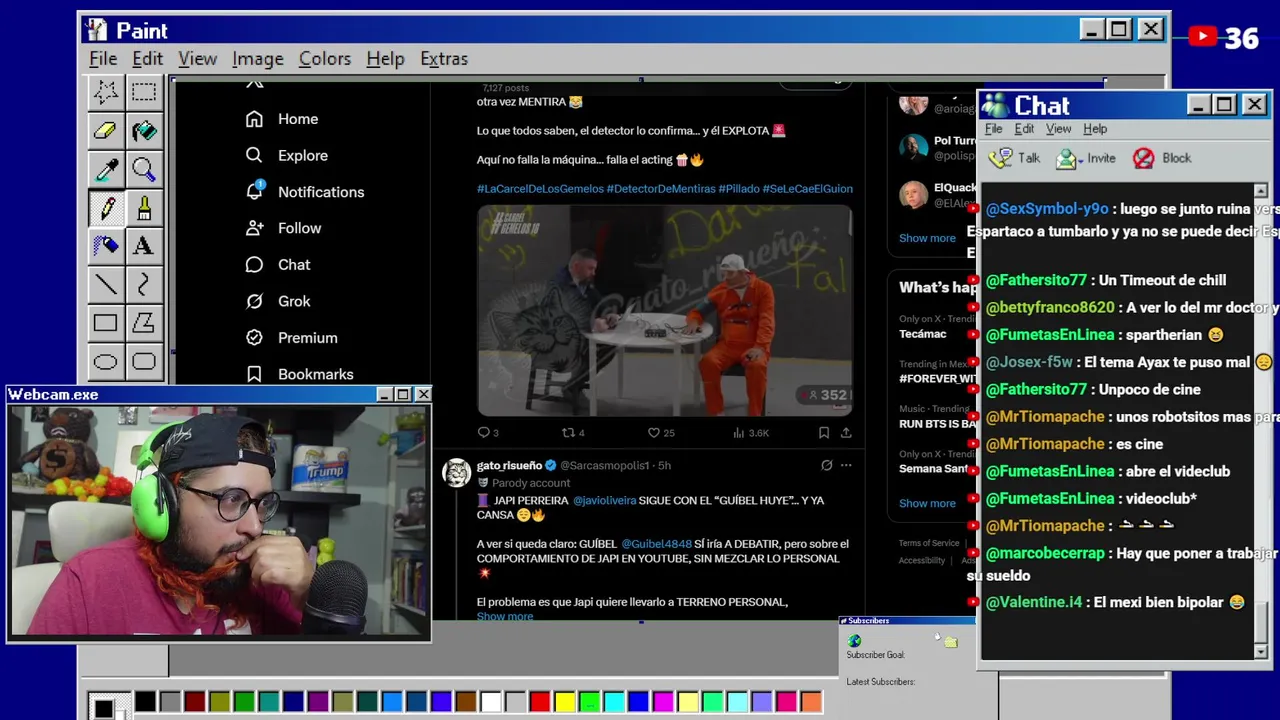
Task: Show more trends under What's happening
Action: [927, 503]
